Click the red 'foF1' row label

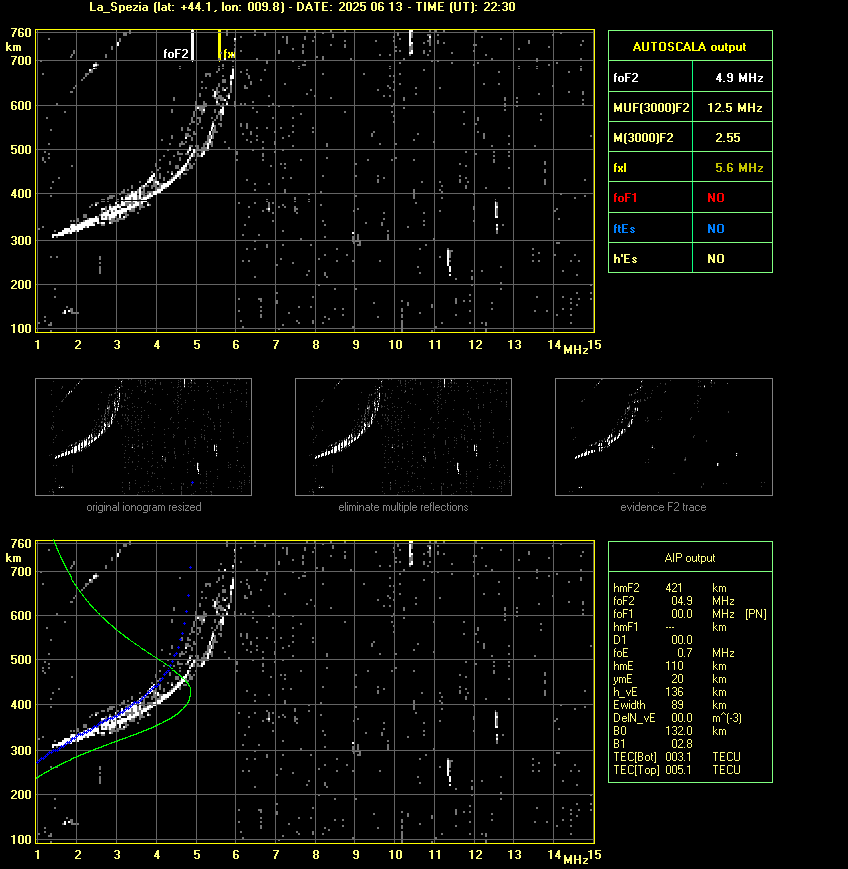click(x=625, y=198)
